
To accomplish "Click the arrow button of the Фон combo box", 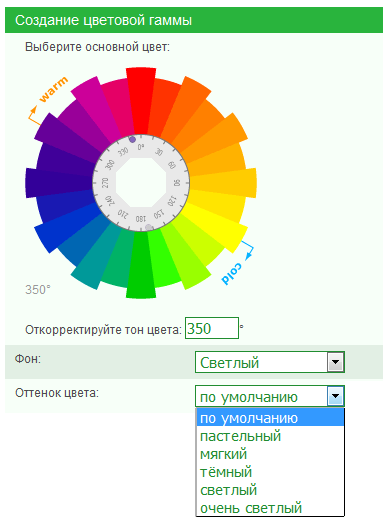I will click(335, 362).
